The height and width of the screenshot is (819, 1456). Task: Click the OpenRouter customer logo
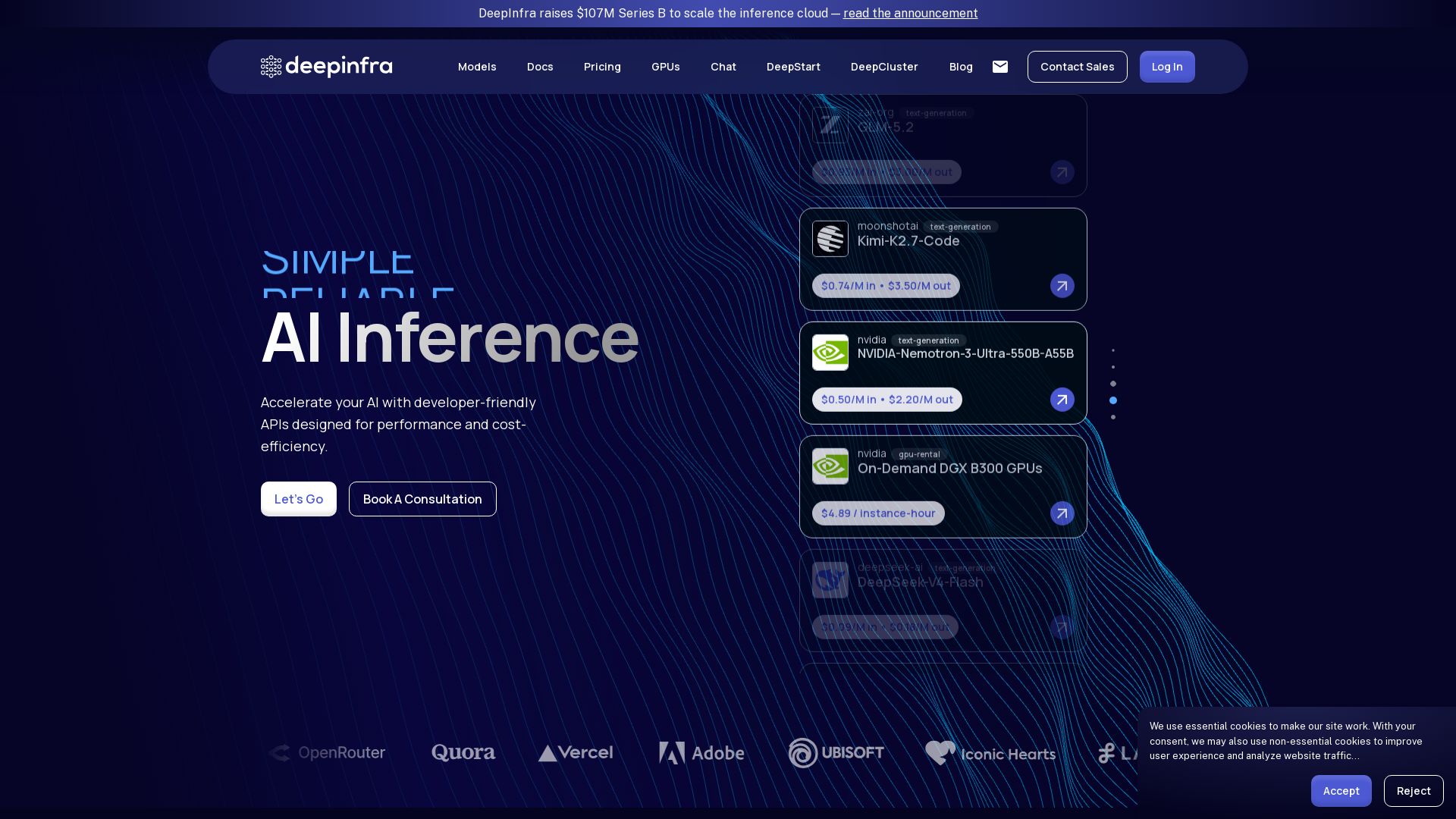pyautogui.click(x=327, y=752)
